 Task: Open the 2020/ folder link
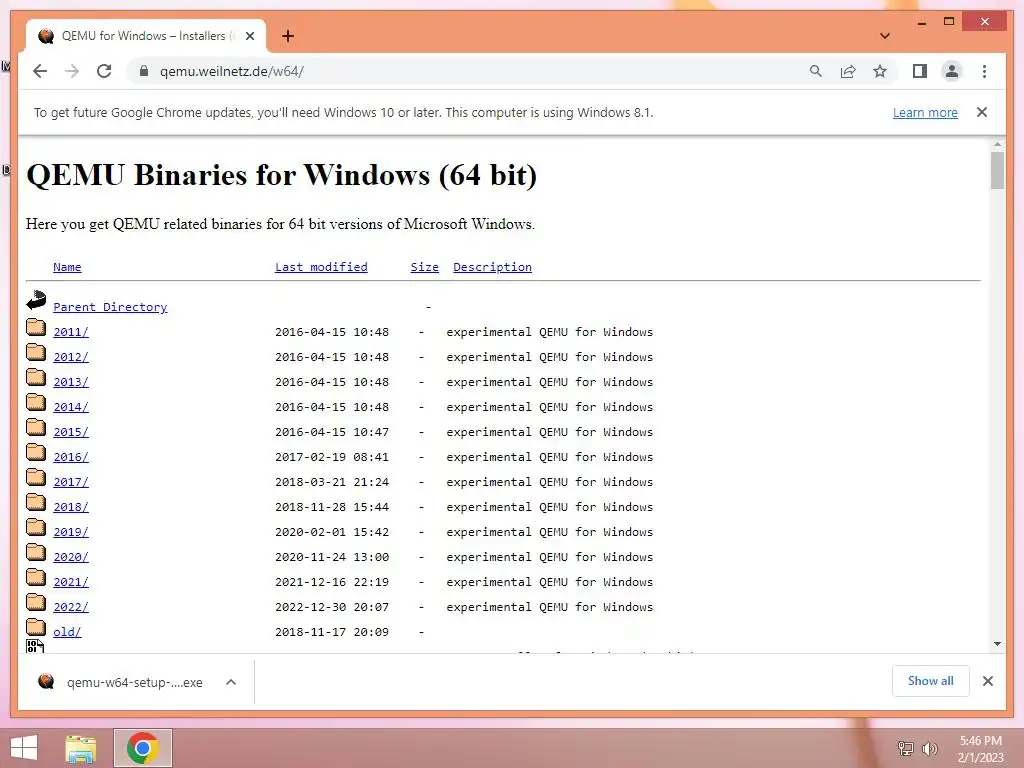[x=71, y=557]
